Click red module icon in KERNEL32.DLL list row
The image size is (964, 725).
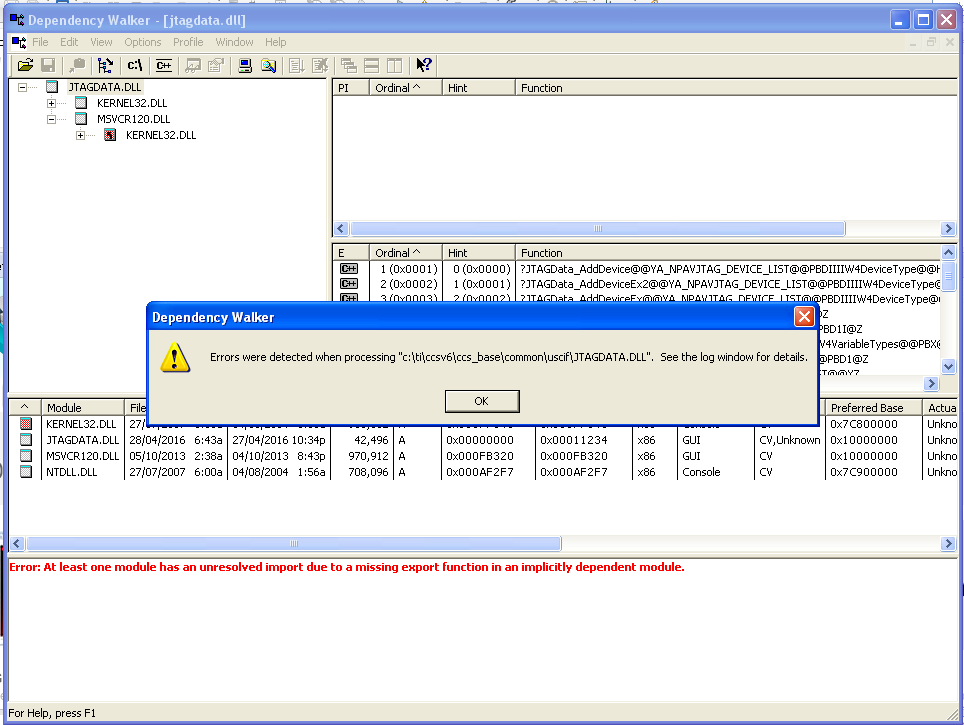click(25, 424)
